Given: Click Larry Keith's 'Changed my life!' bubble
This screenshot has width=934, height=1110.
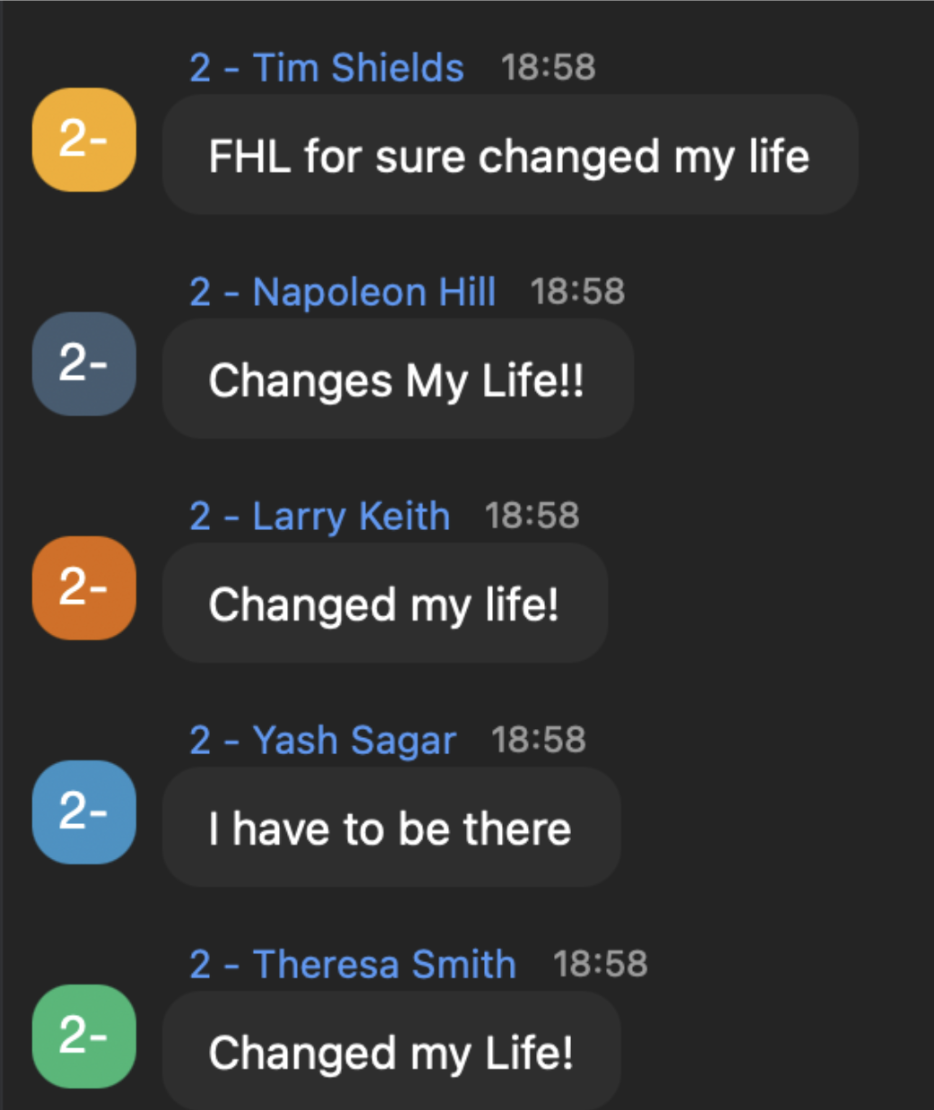Looking at the screenshot, I should [385, 603].
